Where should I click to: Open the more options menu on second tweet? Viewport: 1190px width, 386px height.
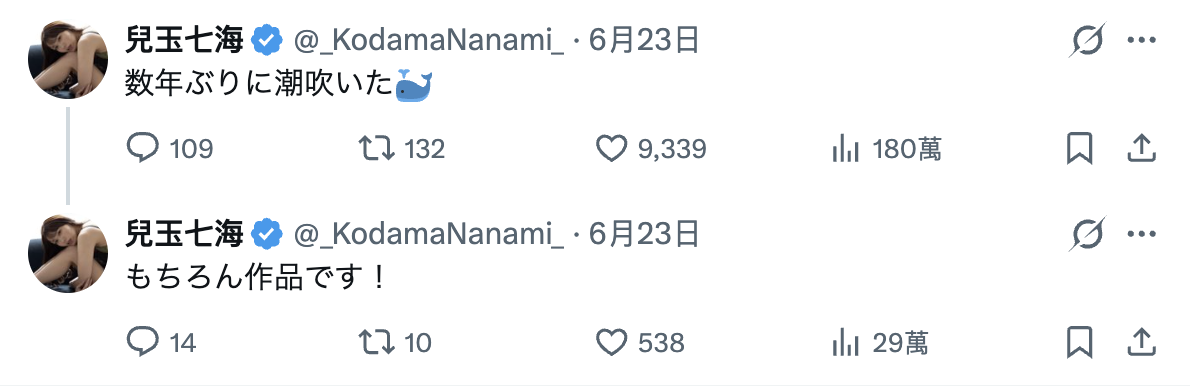click(x=1141, y=234)
